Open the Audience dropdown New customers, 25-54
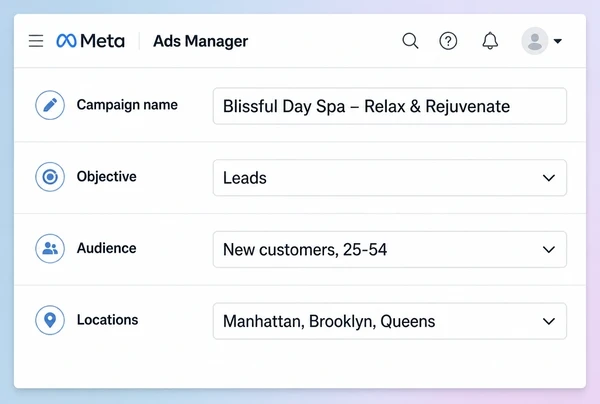Image resolution: width=600 pixels, height=404 pixels. [x=390, y=249]
